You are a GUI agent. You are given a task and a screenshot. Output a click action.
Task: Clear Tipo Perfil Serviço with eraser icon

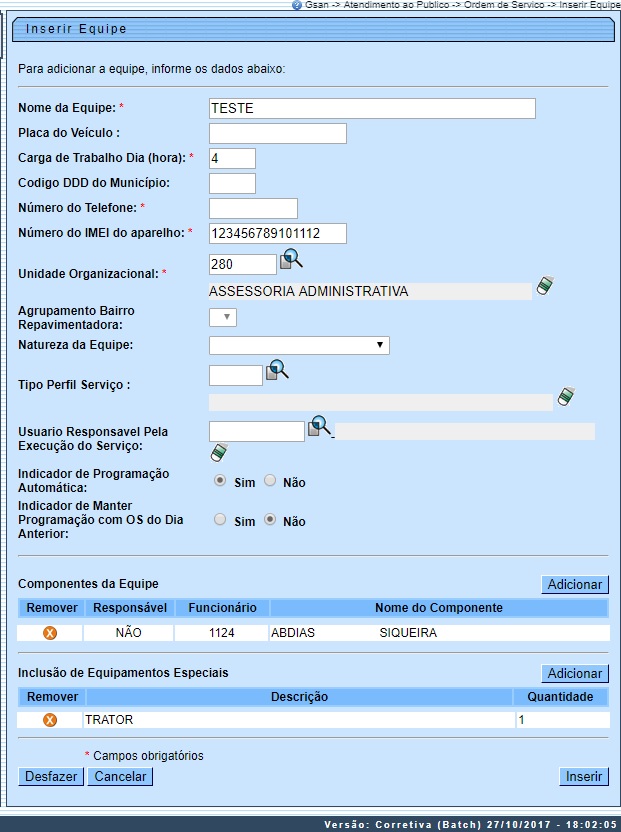tap(566, 396)
